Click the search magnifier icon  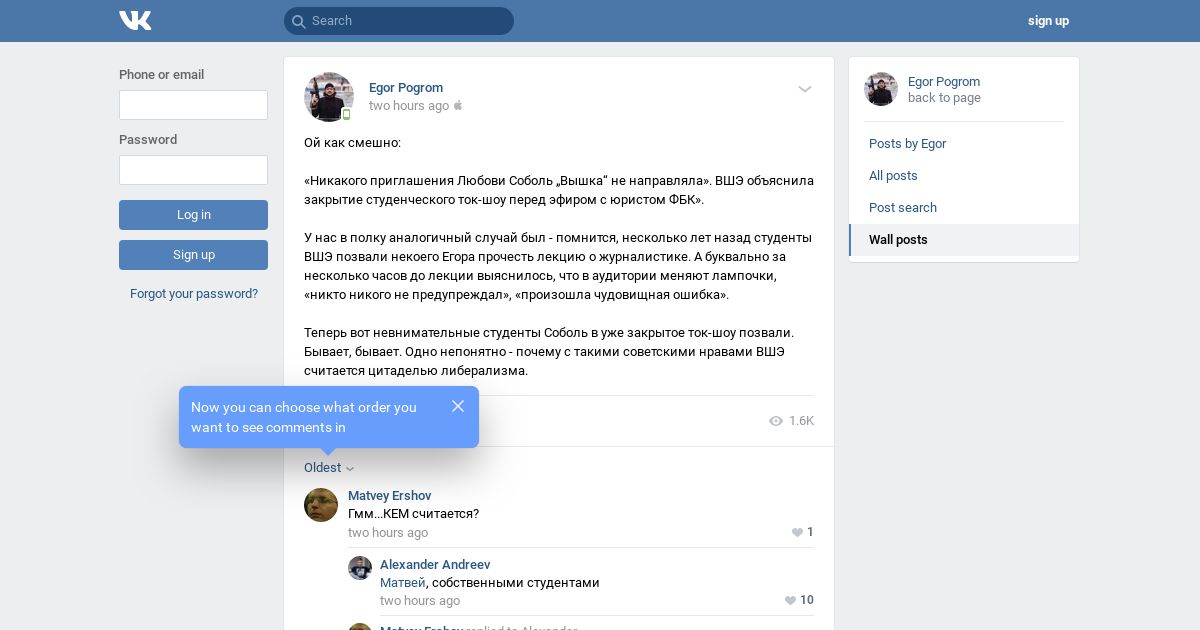[x=298, y=21]
